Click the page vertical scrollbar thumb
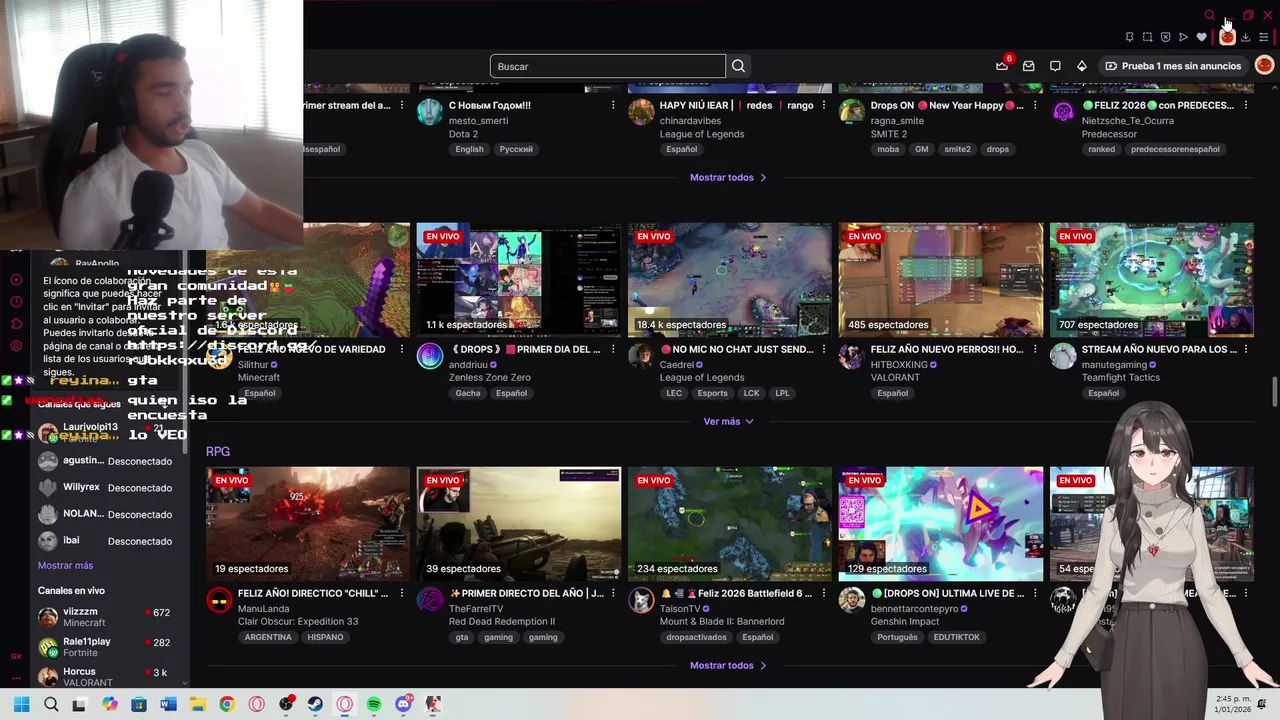Screen dimensions: 1280x720 click(x=1274, y=391)
